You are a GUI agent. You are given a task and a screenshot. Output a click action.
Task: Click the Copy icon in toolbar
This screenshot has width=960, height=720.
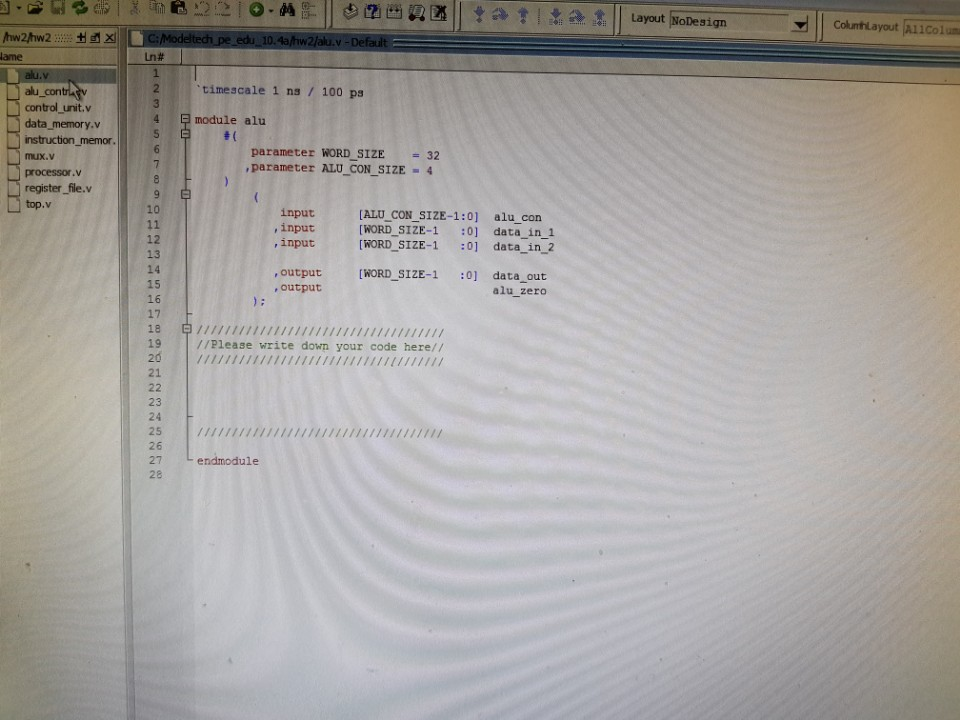(x=157, y=8)
